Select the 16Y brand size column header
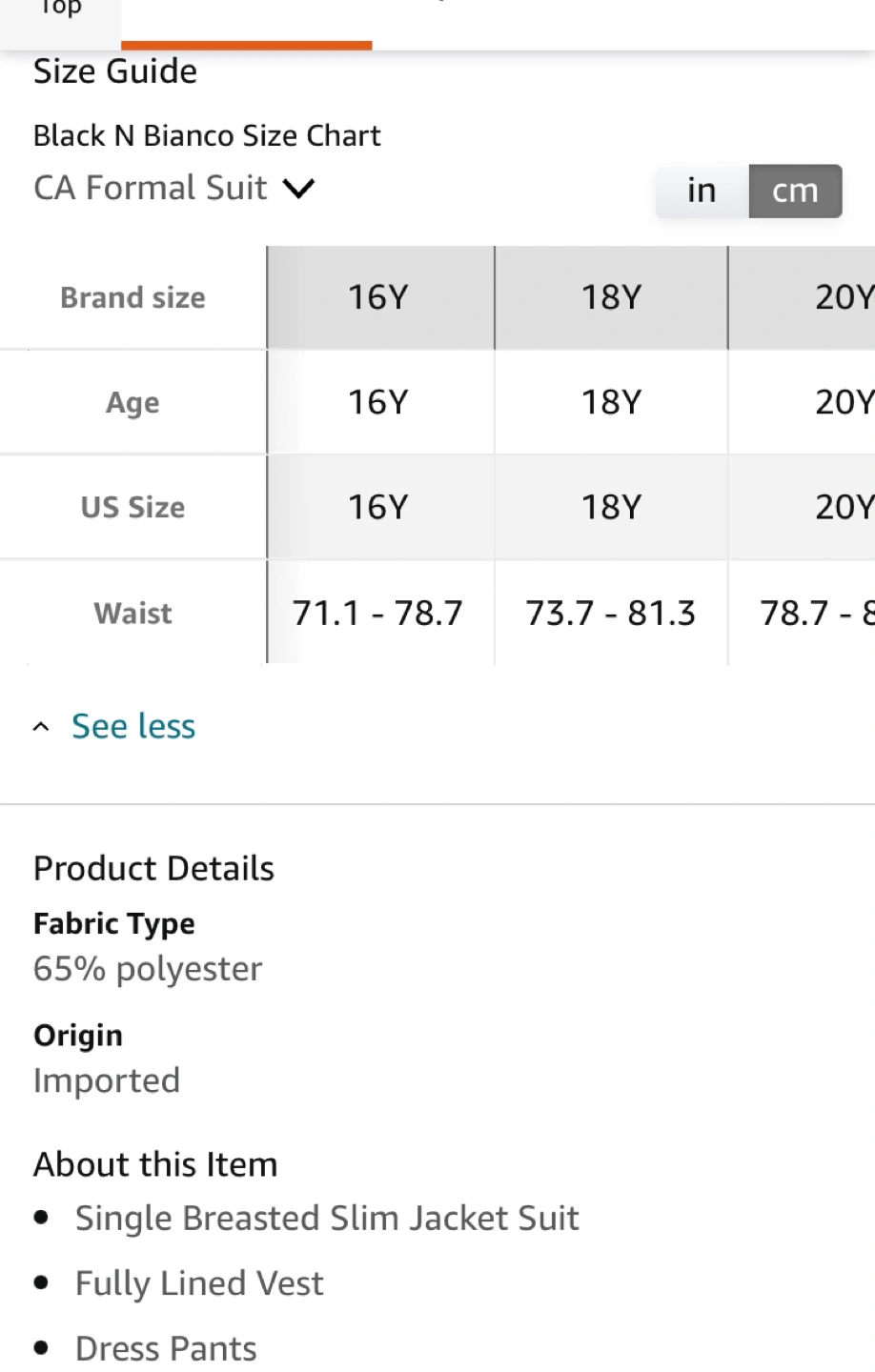Image resolution: width=875 pixels, height=1372 pixels. click(x=378, y=297)
